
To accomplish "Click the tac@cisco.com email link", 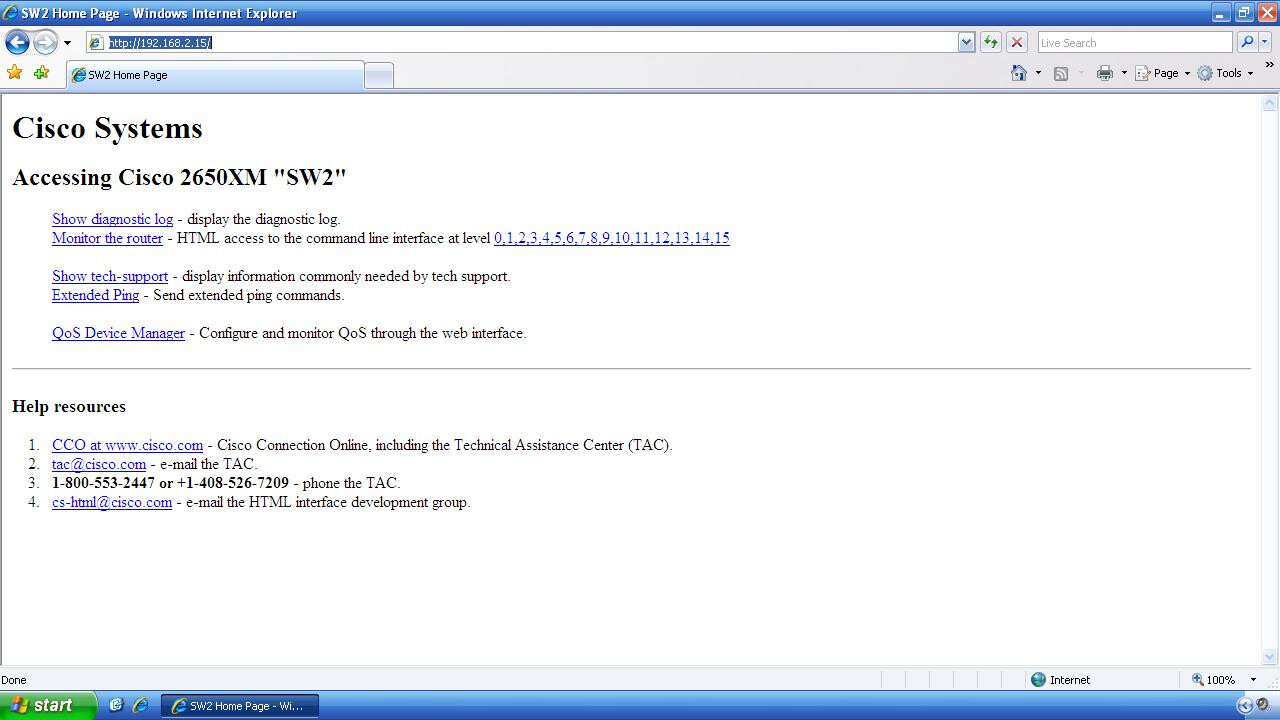I will coord(99,464).
